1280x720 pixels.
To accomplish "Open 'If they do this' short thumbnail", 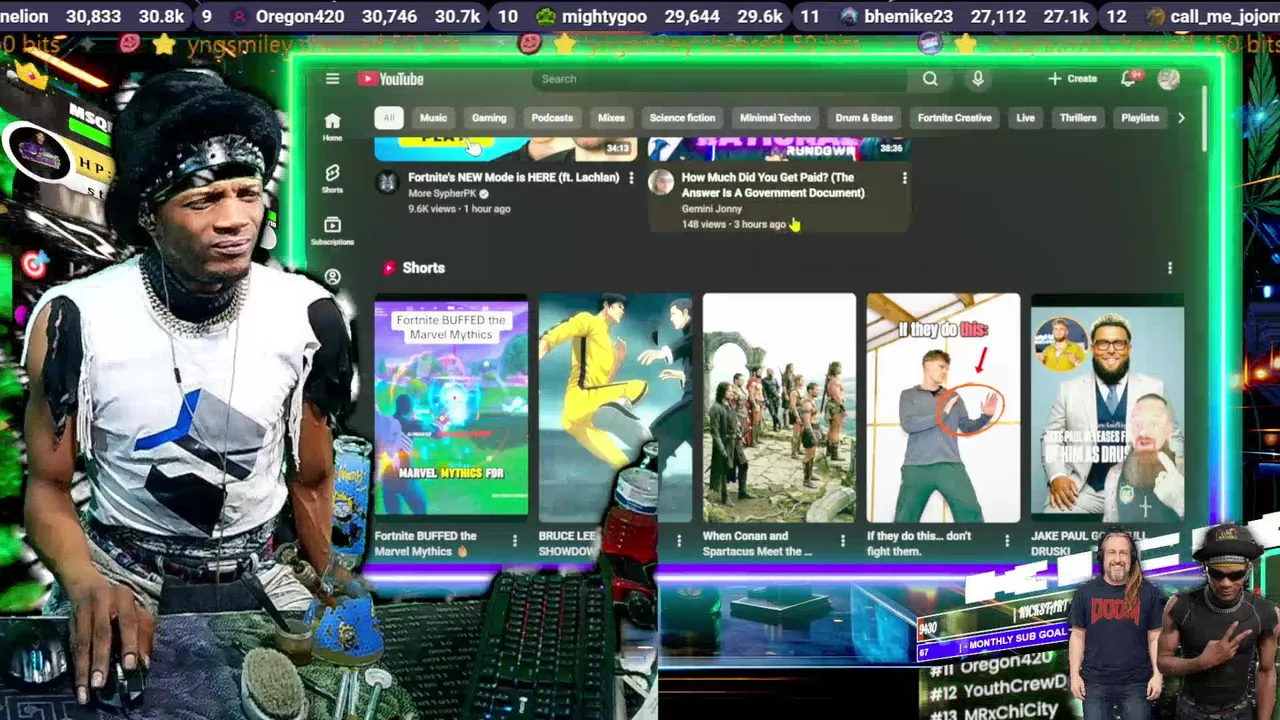I will pos(943,410).
